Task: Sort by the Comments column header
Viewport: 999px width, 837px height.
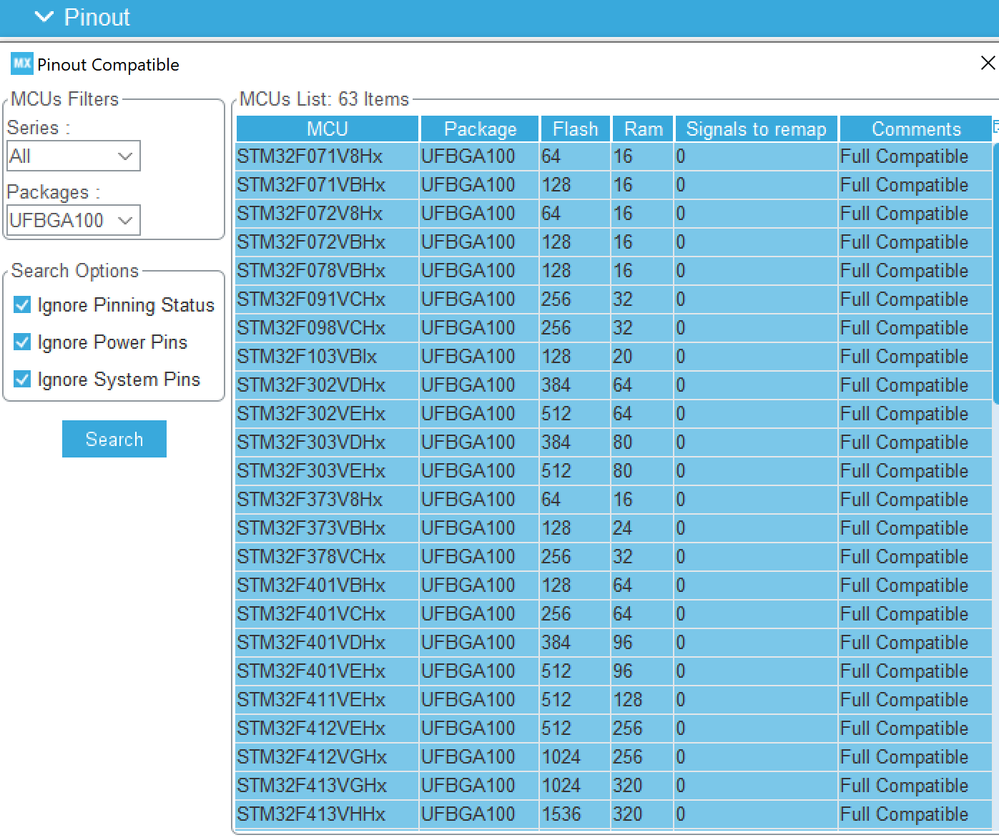Action: (x=916, y=129)
